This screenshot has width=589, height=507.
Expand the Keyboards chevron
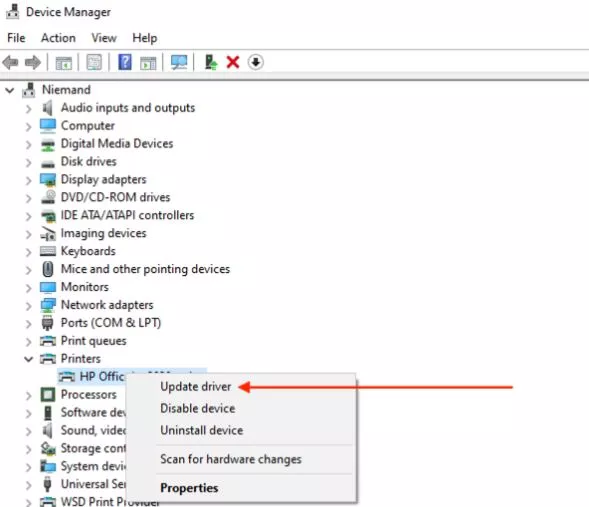click(x=29, y=252)
